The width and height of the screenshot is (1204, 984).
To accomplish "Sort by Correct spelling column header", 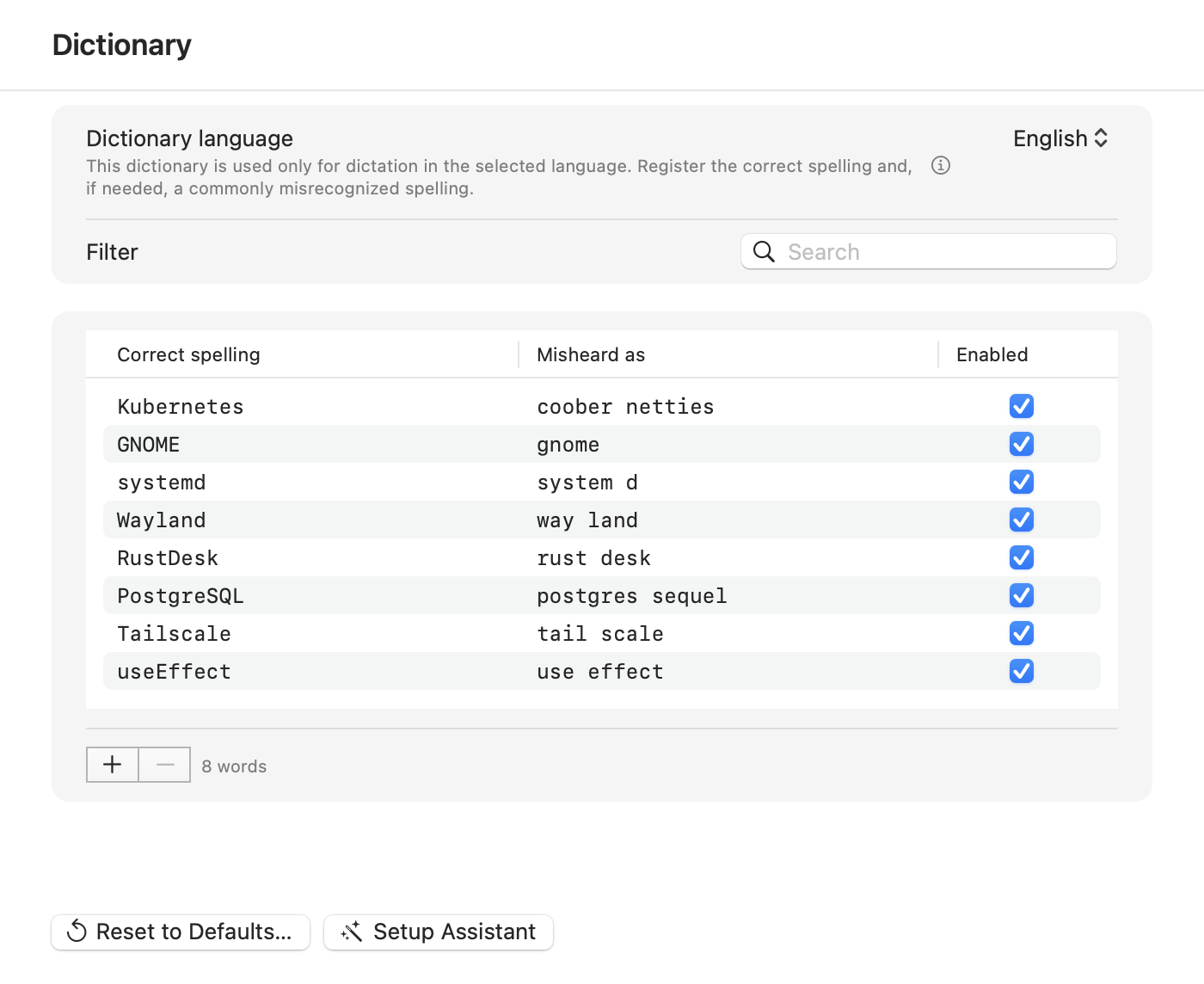I will tap(188, 354).
